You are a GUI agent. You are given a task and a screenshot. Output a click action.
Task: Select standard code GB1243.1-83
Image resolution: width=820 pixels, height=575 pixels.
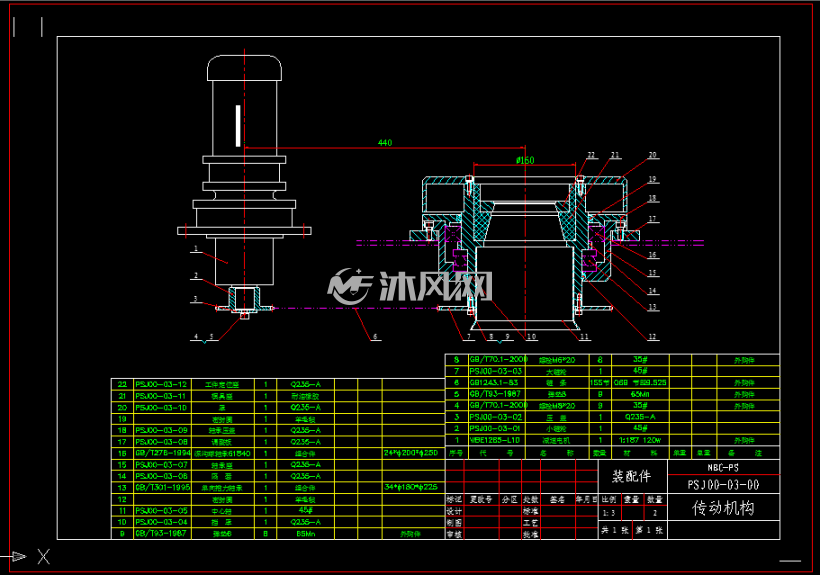coord(494,382)
